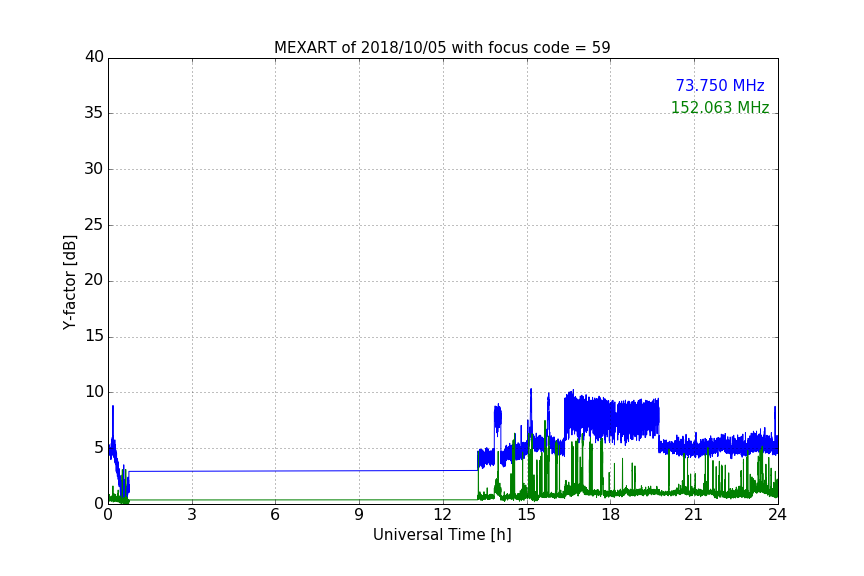
Task: Click the x-axis tick label 18
Action: [611, 515]
